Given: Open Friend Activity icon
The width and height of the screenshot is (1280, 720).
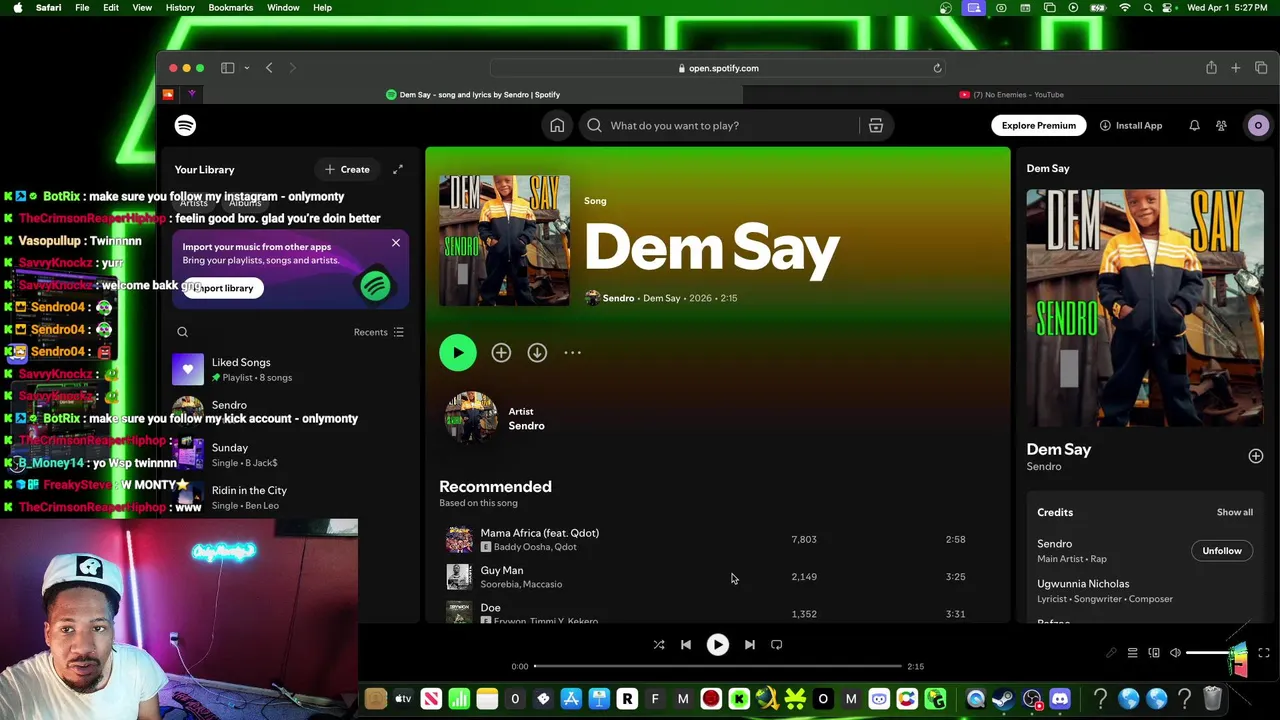Looking at the screenshot, I should 1221,125.
